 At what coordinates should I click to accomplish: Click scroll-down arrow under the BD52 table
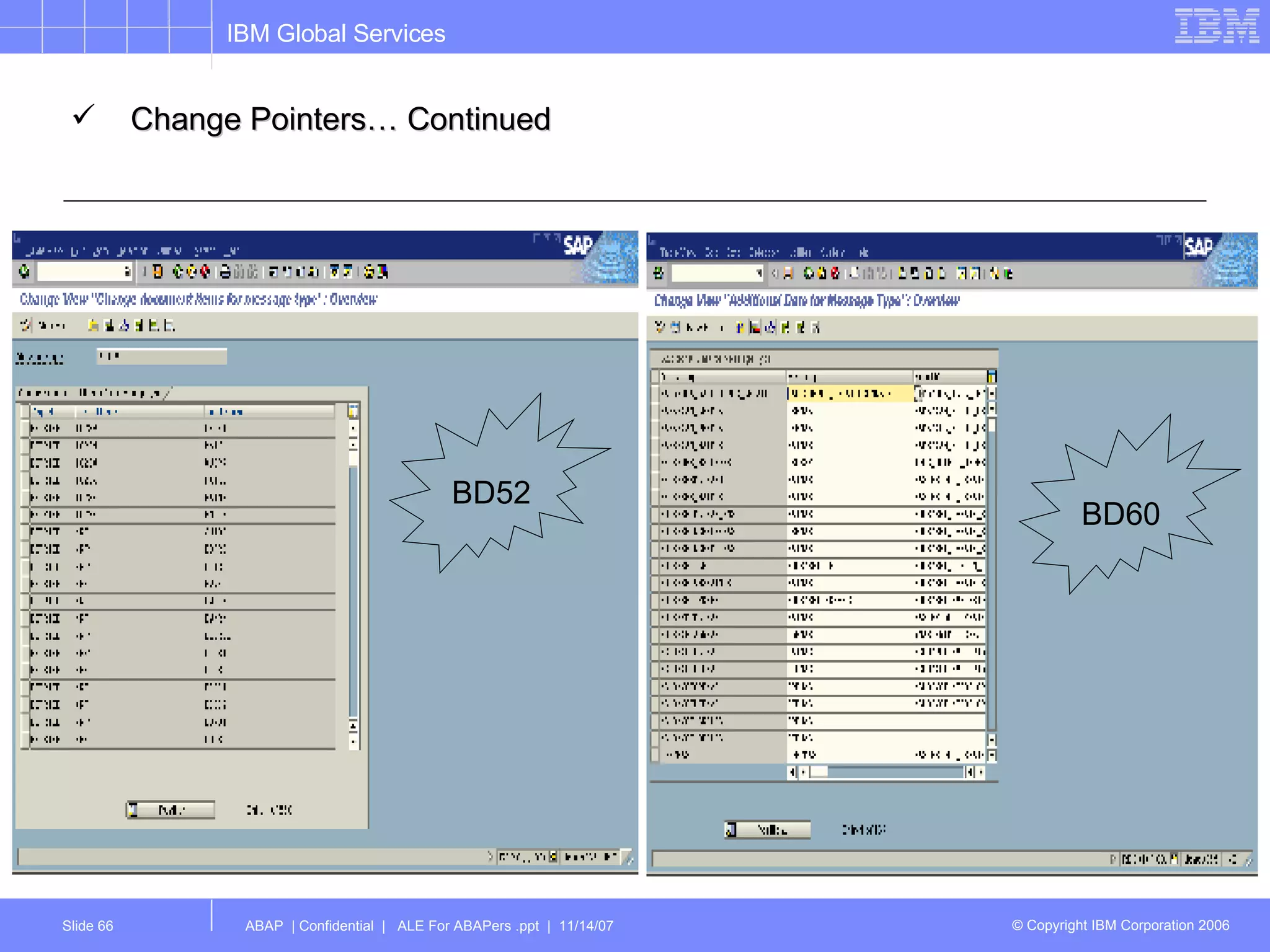pos(353,741)
